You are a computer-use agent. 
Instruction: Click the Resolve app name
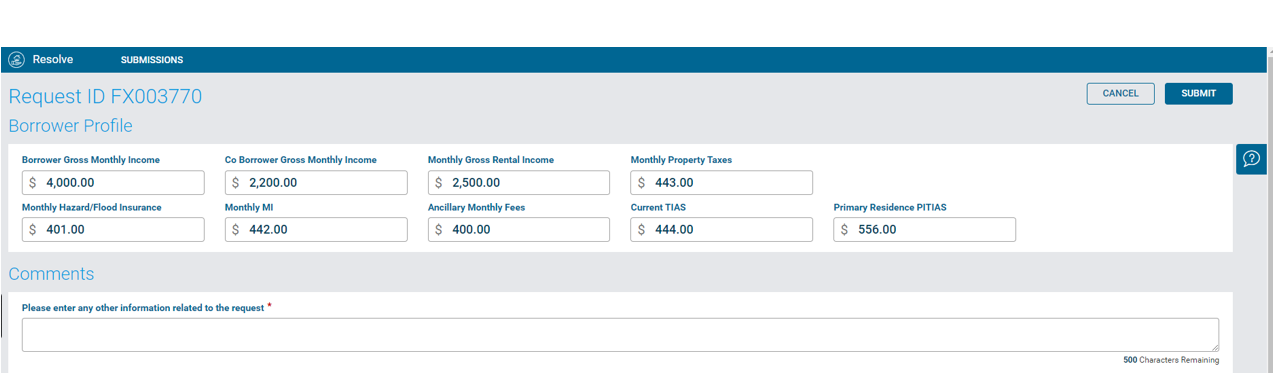tap(52, 60)
